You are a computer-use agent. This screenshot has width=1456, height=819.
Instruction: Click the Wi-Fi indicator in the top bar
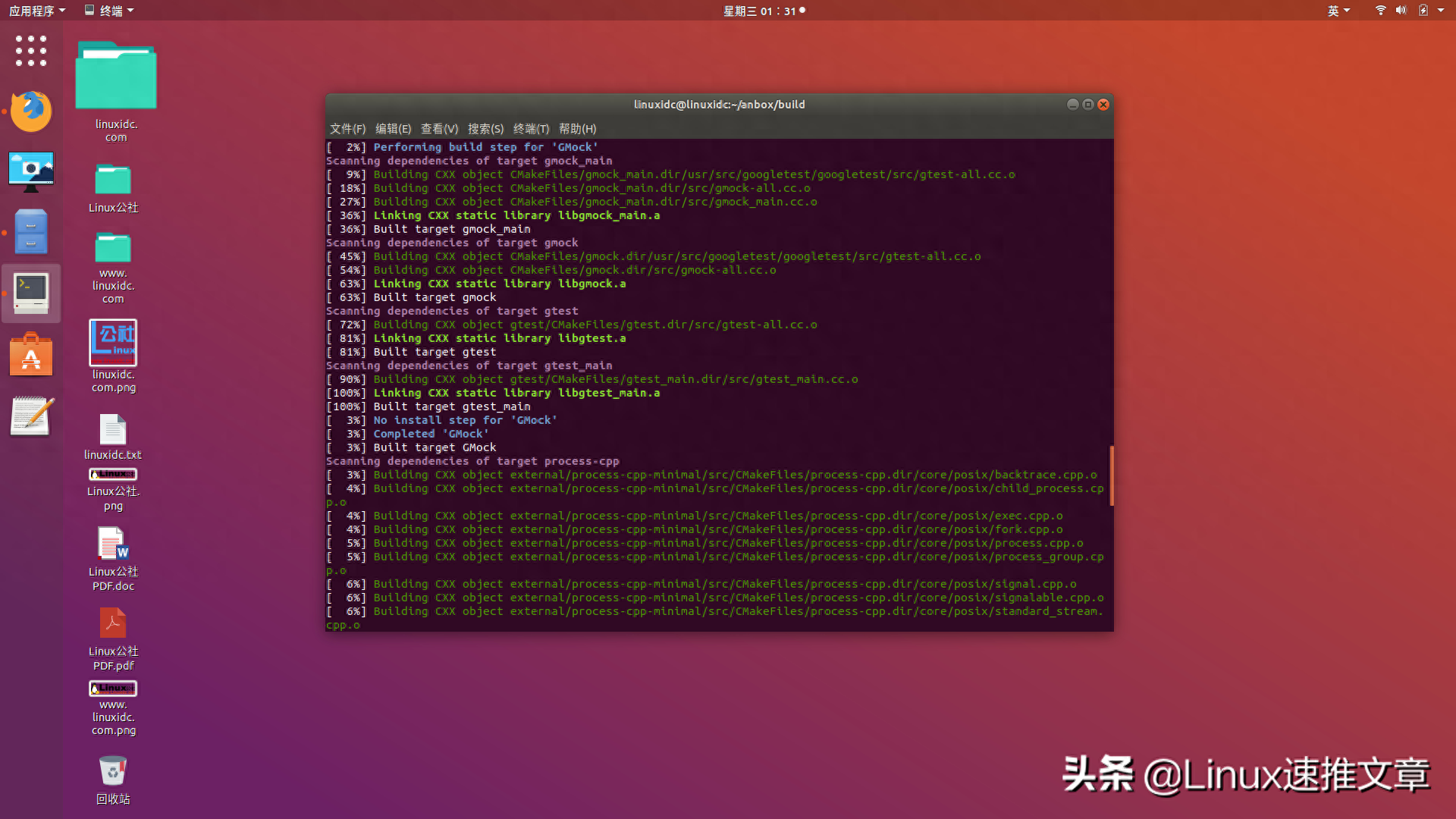coord(1379,10)
